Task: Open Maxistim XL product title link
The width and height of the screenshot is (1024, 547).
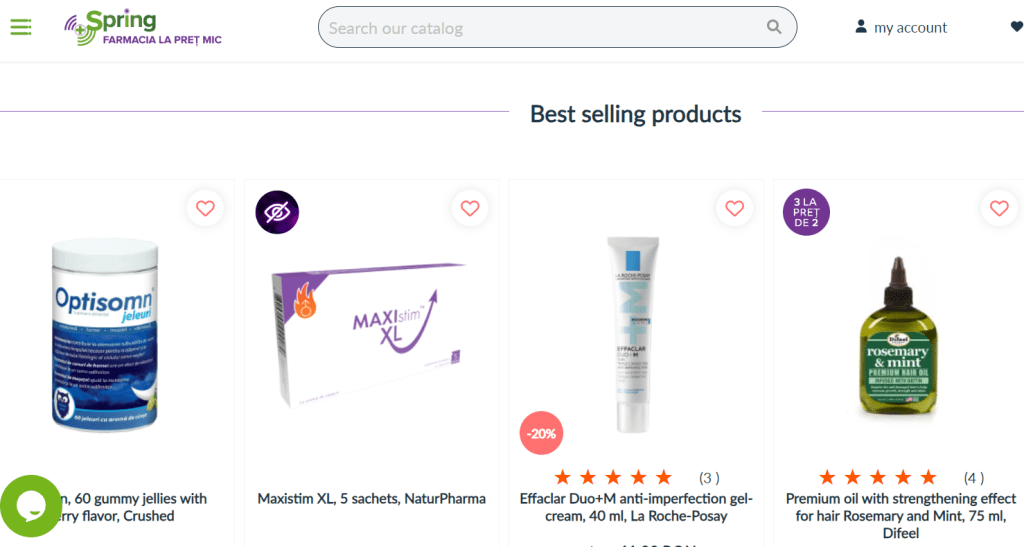Action: 371,498
